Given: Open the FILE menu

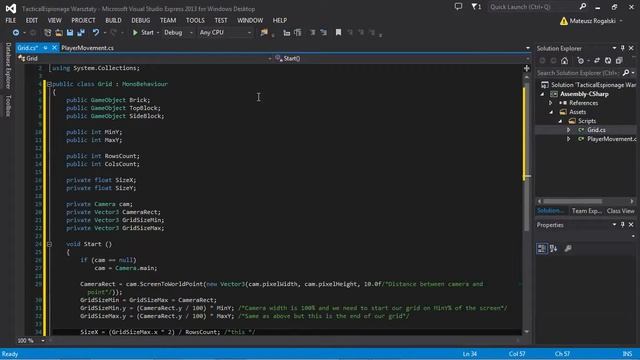Looking at the screenshot, I should pos(11,20).
